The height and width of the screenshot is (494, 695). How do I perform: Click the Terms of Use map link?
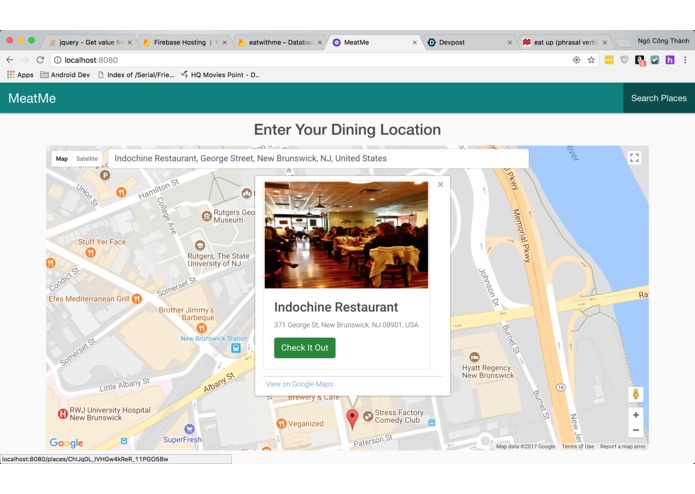(x=578, y=446)
